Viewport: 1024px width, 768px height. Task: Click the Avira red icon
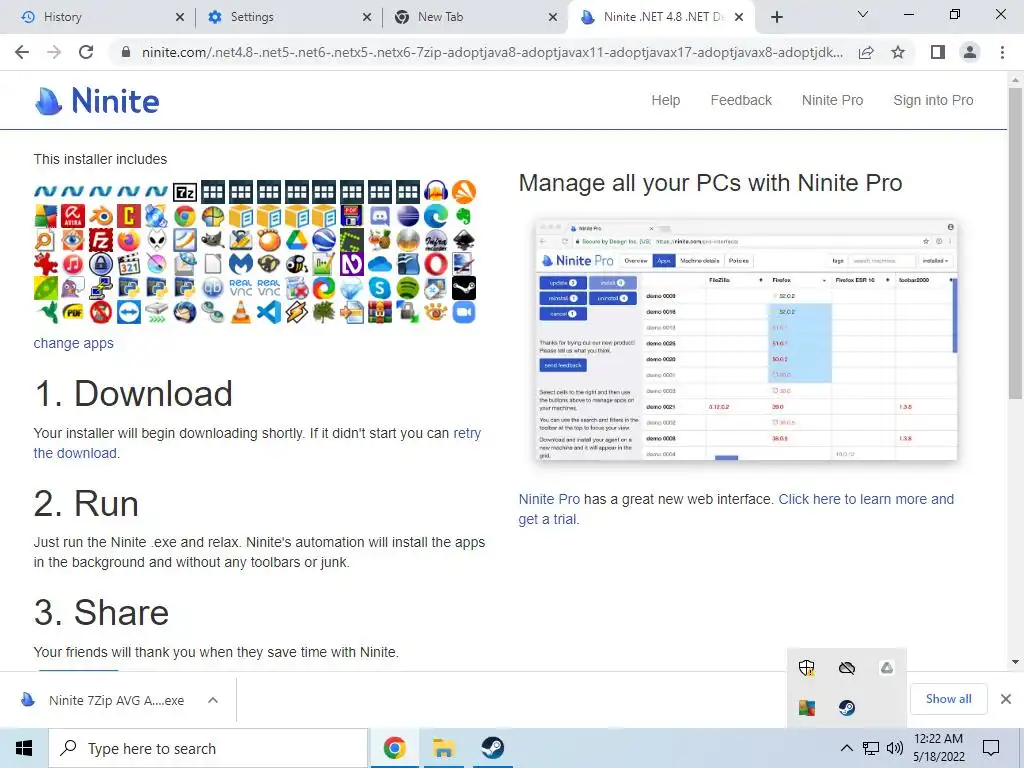(x=73, y=216)
